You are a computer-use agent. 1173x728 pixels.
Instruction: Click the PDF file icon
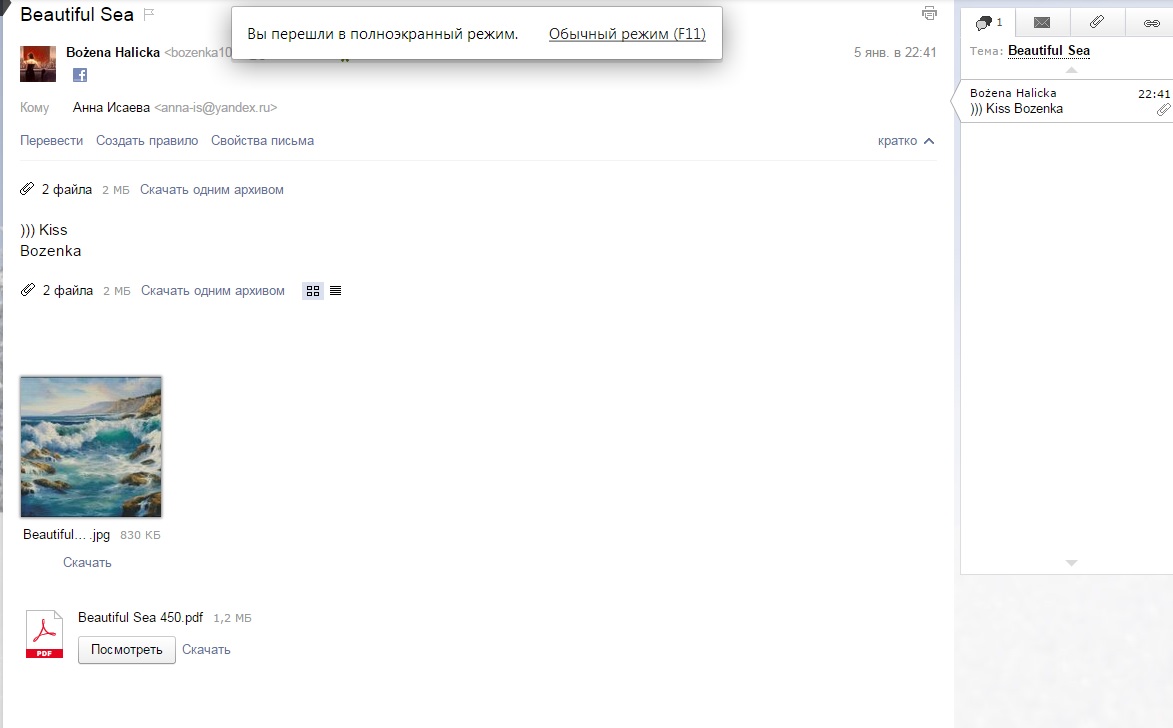click(44, 634)
